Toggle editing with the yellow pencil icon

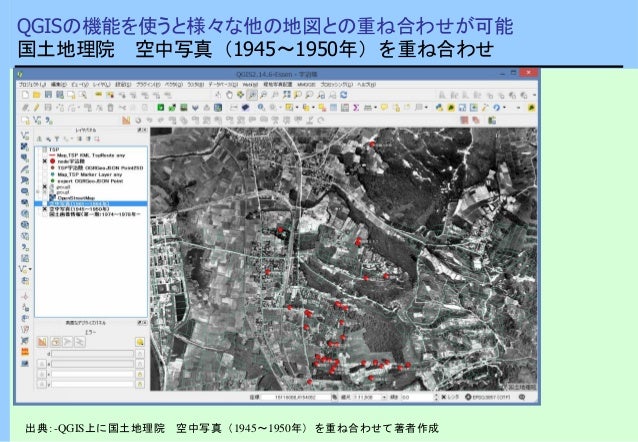(x=37, y=107)
